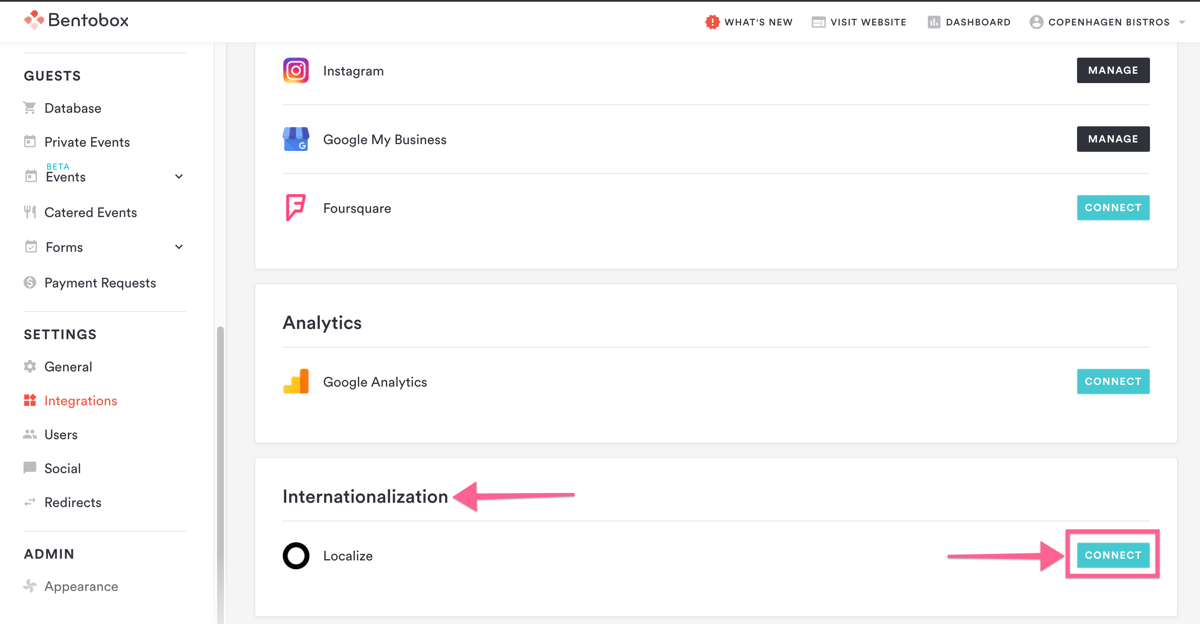Viewport: 1200px width, 624px height.
Task: Open Social settings
Action: tap(62, 468)
